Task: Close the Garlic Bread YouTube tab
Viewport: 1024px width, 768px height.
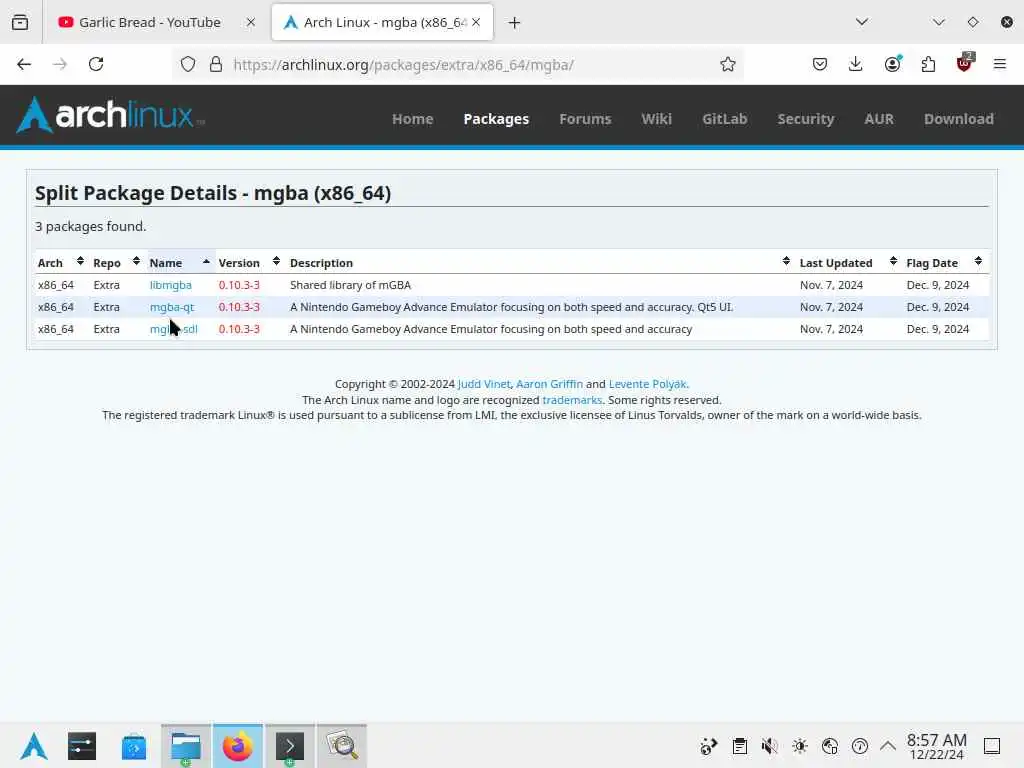Action: [251, 22]
